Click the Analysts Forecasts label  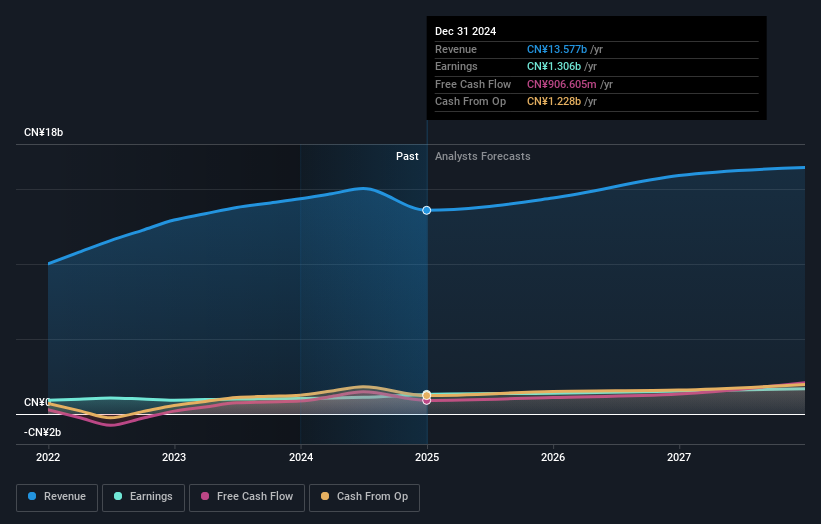(x=483, y=157)
